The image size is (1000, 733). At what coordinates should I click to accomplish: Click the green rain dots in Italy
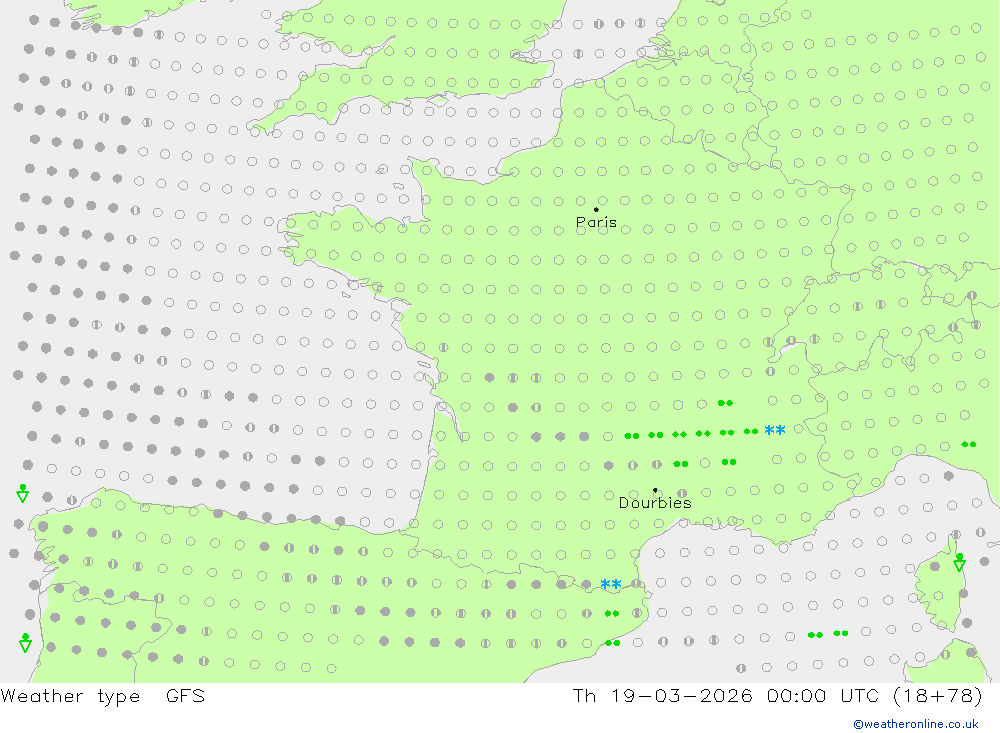969,444
